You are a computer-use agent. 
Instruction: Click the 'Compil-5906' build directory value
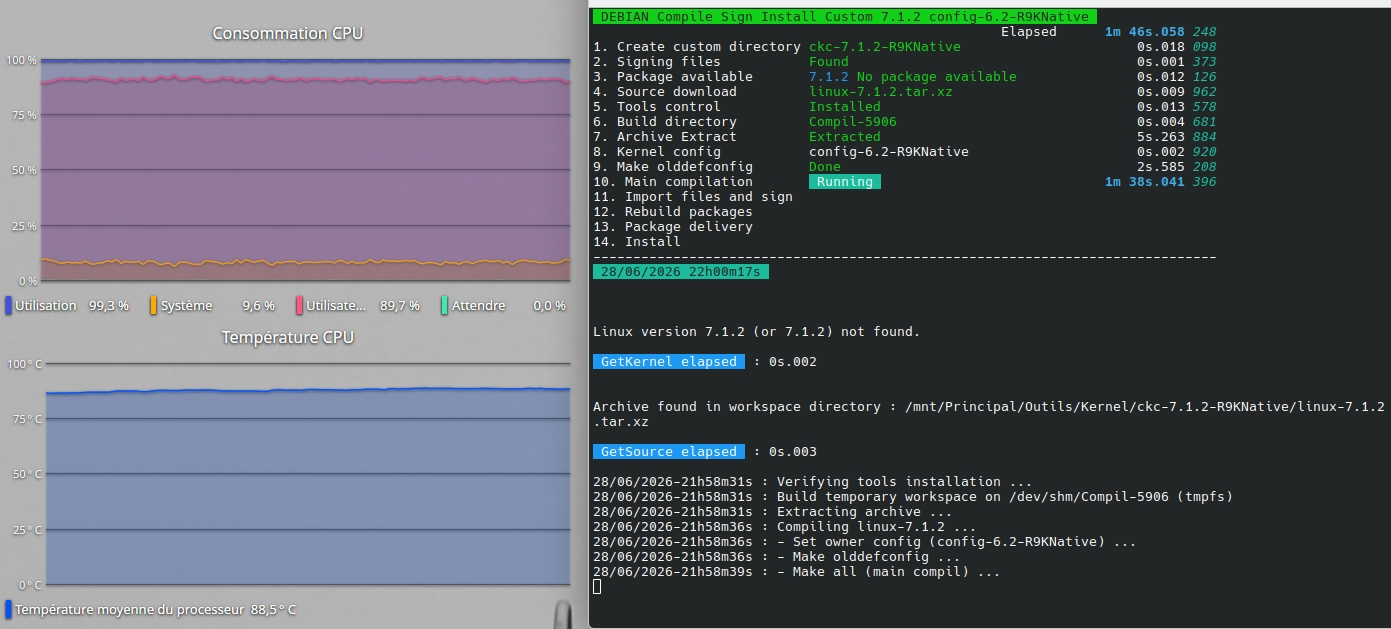pos(853,122)
